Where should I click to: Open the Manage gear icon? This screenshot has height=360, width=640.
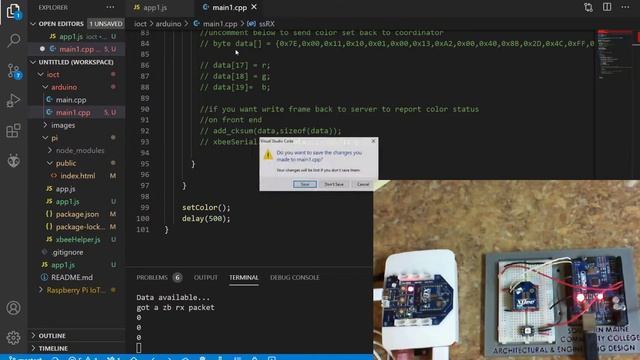pos(13,338)
